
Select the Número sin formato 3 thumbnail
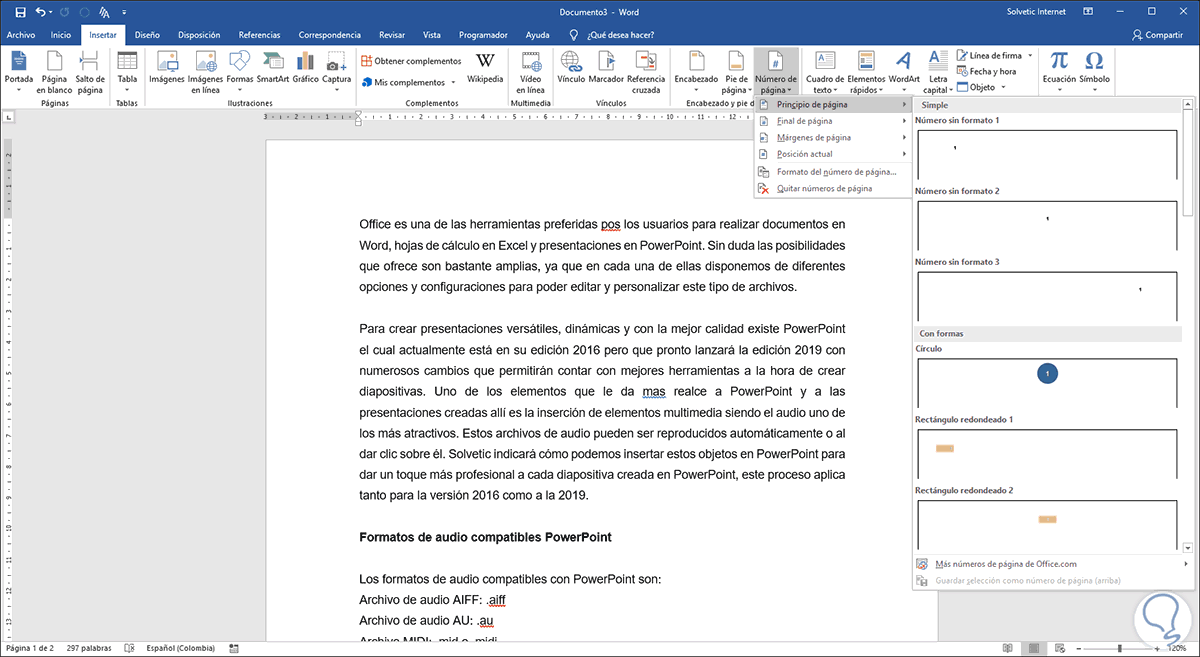(x=1046, y=295)
